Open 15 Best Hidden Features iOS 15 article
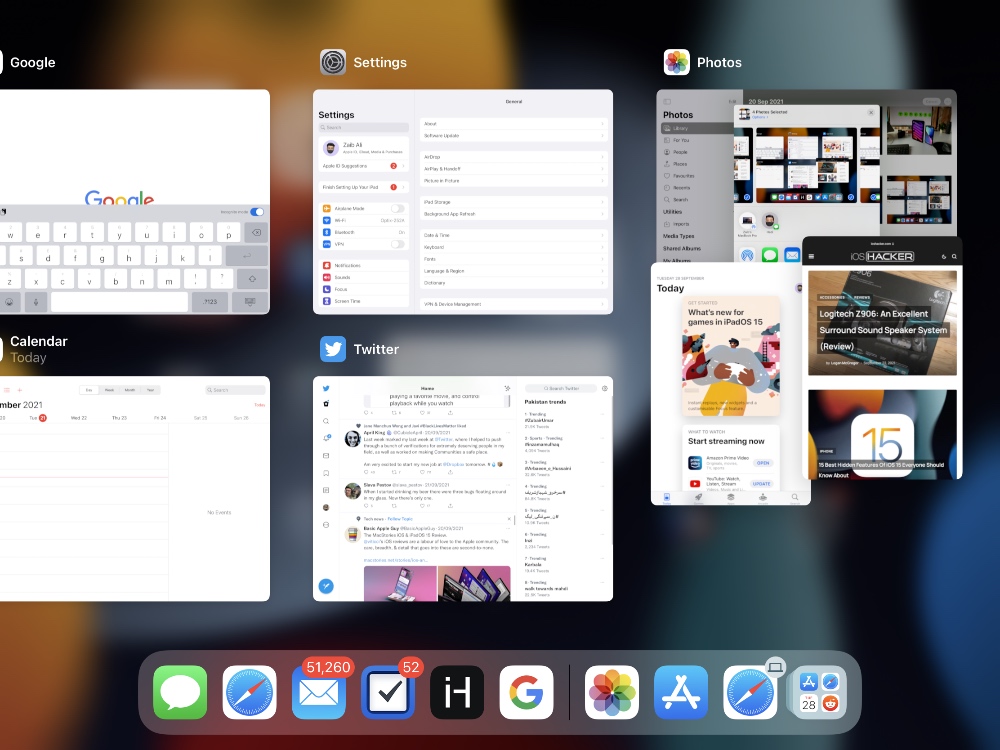1000x750 pixels. [882, 434]
